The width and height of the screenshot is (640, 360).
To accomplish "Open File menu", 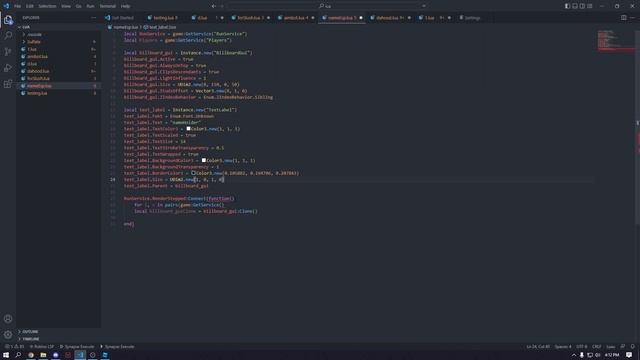I will (17, 6).
